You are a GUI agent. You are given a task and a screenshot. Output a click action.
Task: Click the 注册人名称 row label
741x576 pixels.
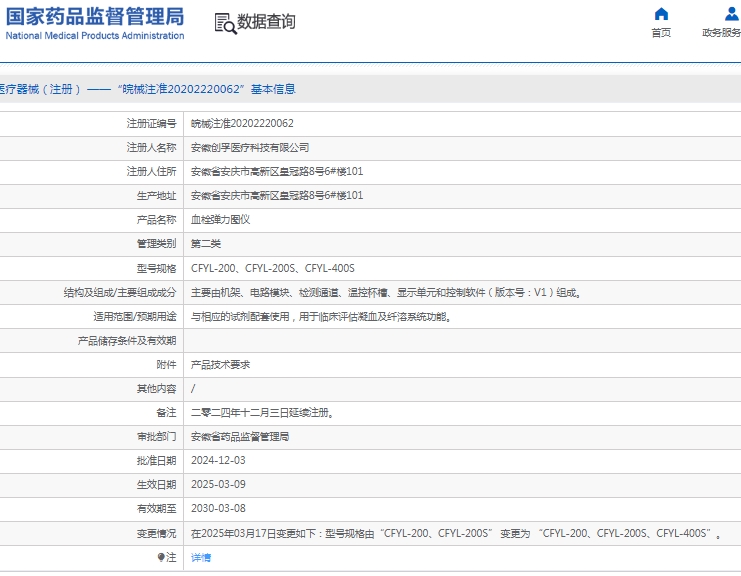(151, 148)
